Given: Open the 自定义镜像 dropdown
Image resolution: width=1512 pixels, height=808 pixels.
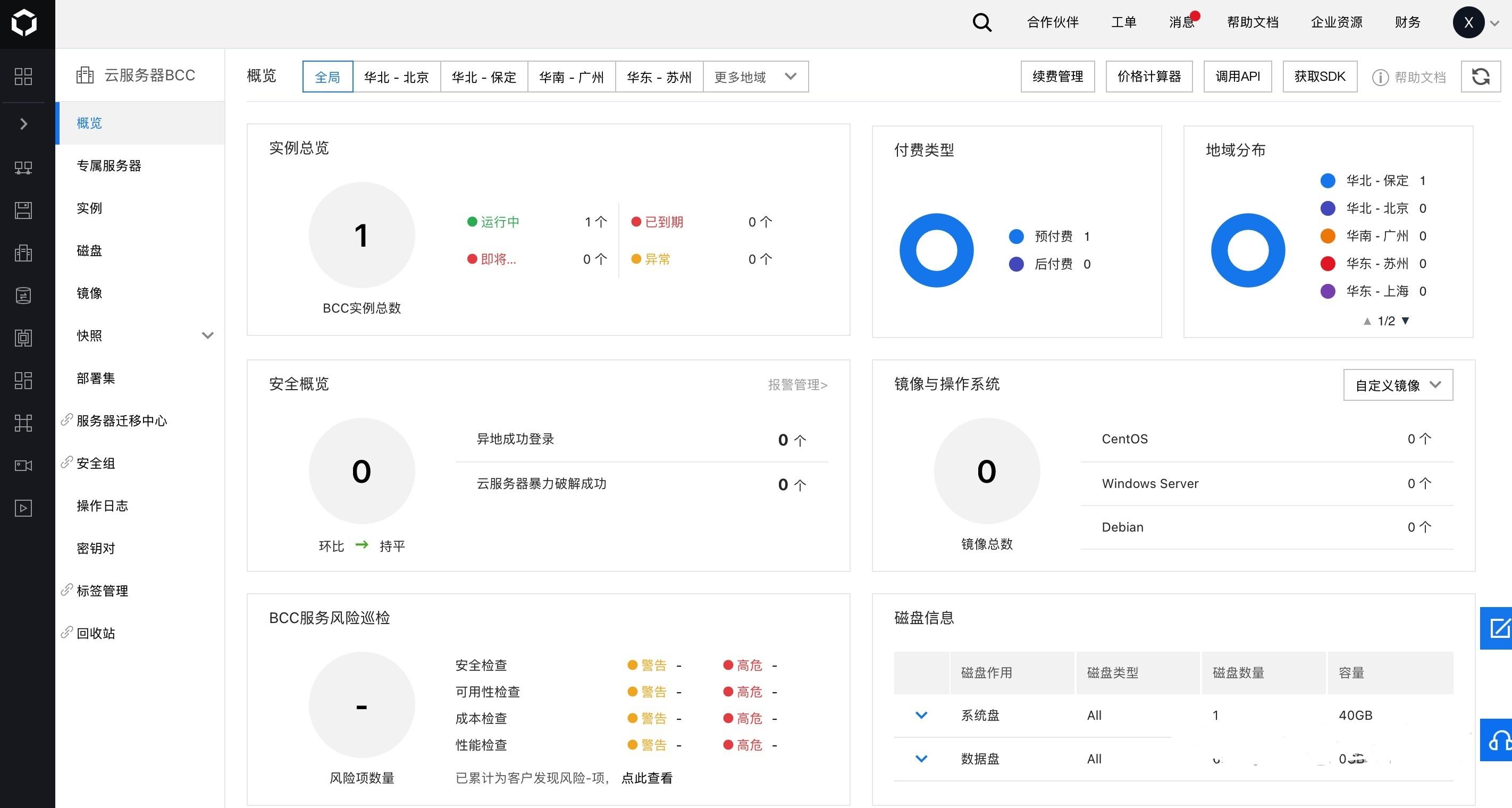Looking at the screenshot, I should (1398, 385).
